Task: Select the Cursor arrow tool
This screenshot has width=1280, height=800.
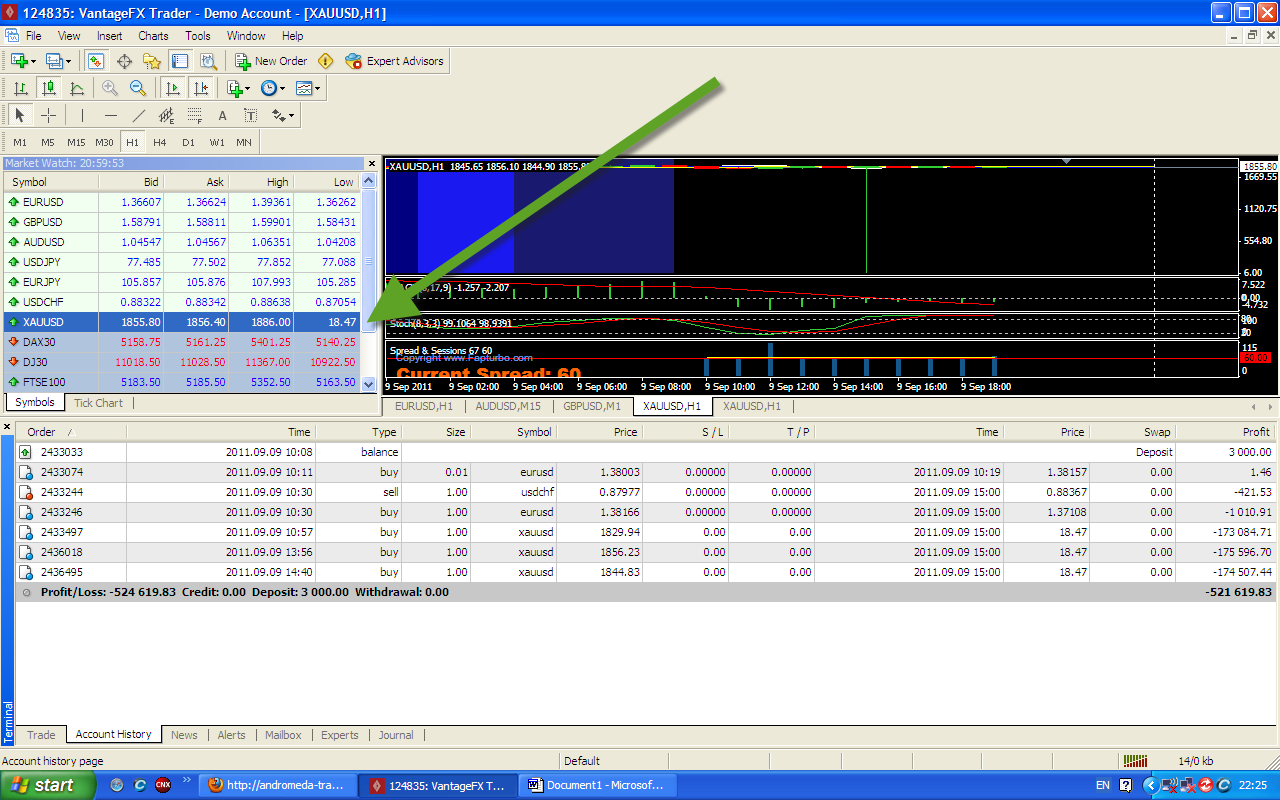Action: [20, 115]
